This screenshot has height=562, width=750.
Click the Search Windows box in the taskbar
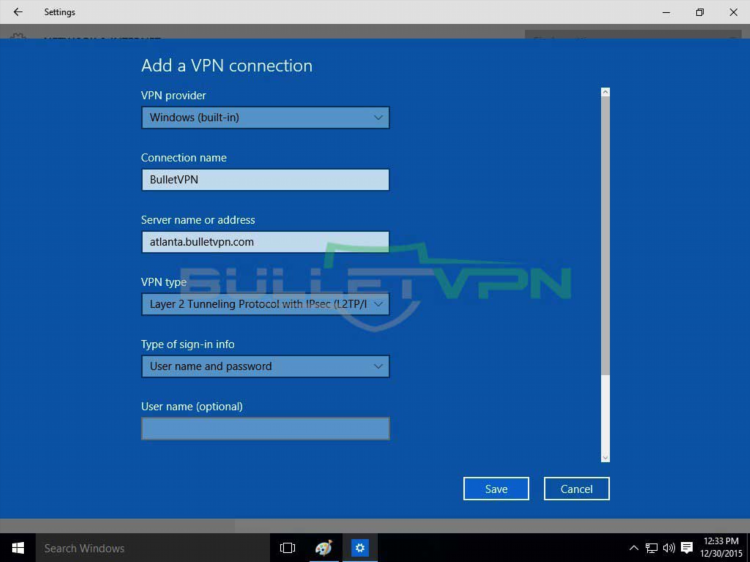[153, 548]
